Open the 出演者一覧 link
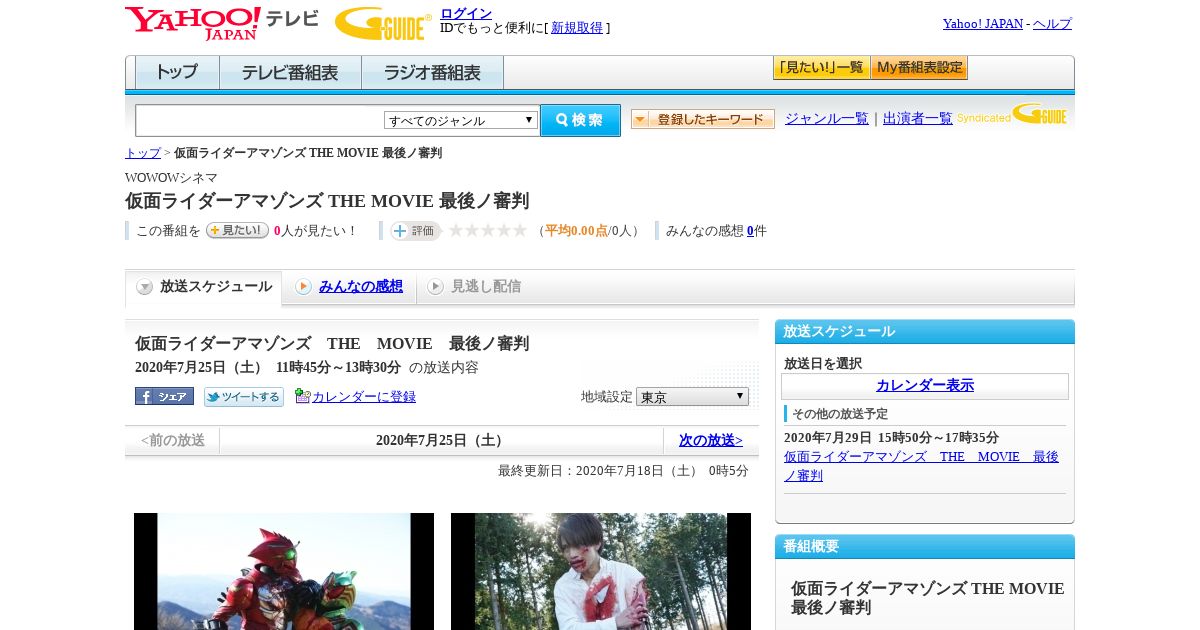Image resolution: width=1200 pixels, height=630 pixels. pyautogui.click(x=918, y=118)
